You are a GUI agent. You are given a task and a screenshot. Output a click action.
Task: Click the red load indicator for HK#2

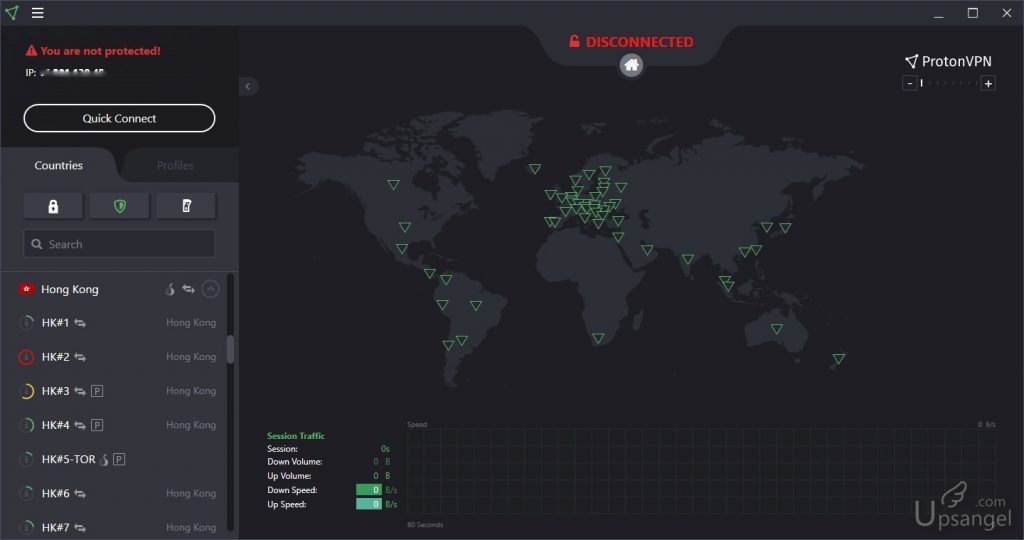26,357
